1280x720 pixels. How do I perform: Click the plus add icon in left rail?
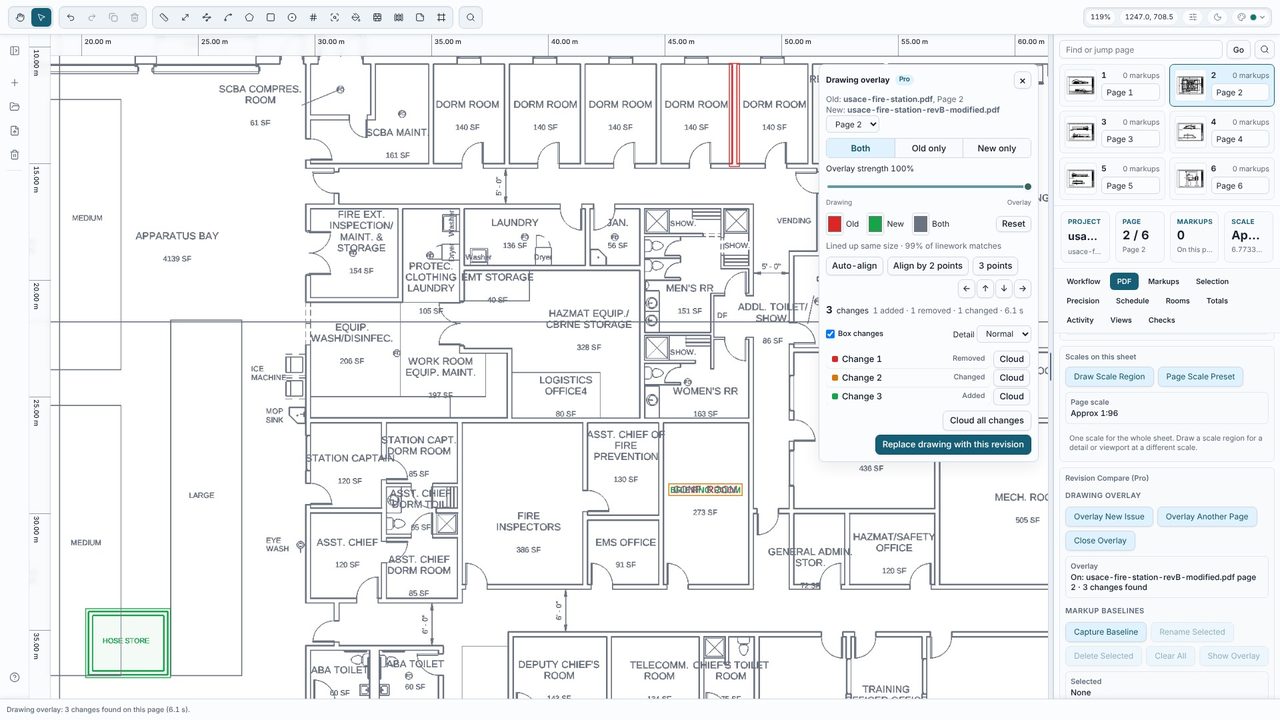tap(15, 83)
